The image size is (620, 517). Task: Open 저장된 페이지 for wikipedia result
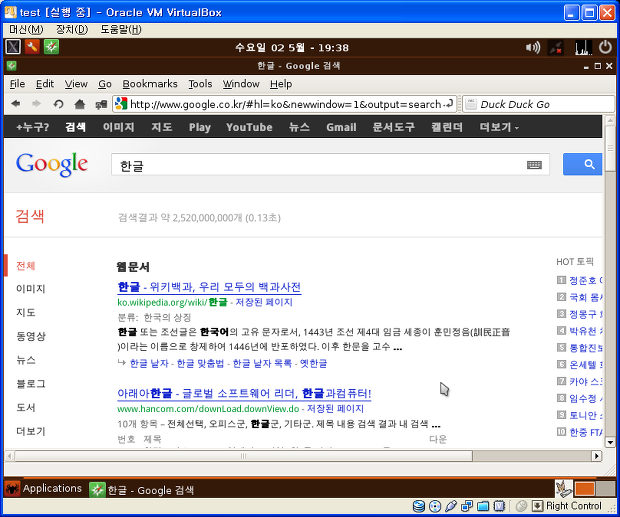point(264,302)
